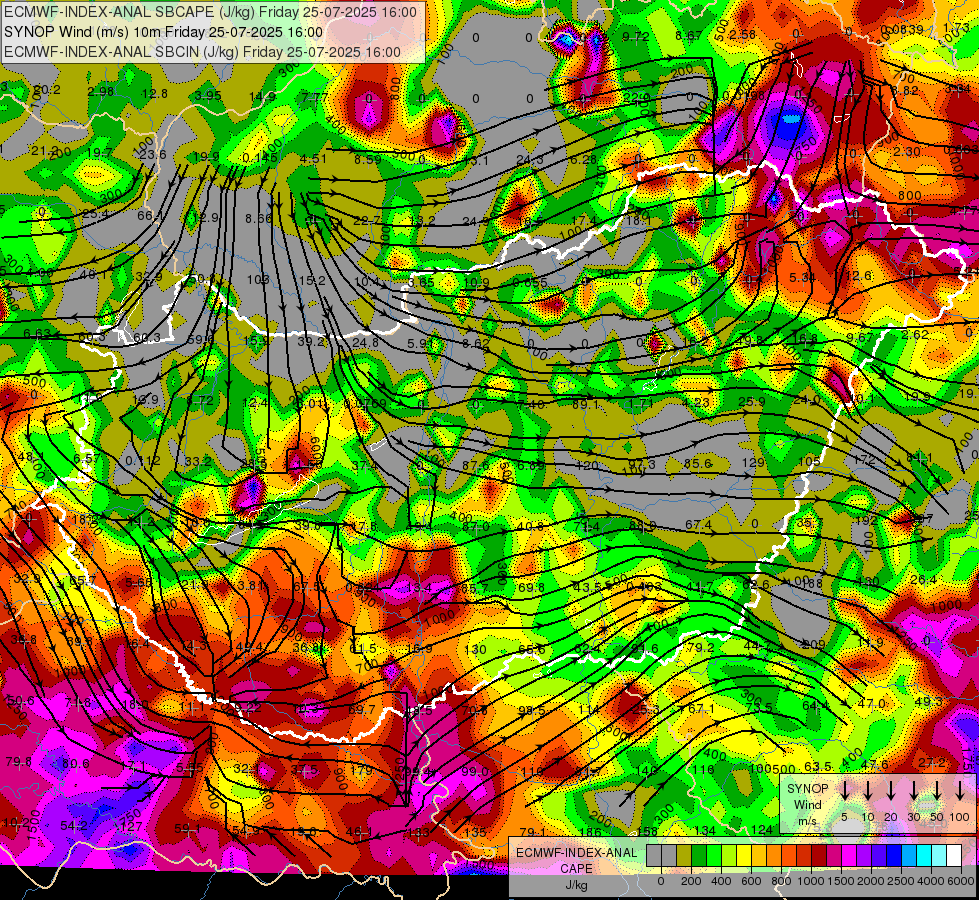Click the station value 9.72
The width and height of the screenshot is (979, 900).
click(635, 37)
